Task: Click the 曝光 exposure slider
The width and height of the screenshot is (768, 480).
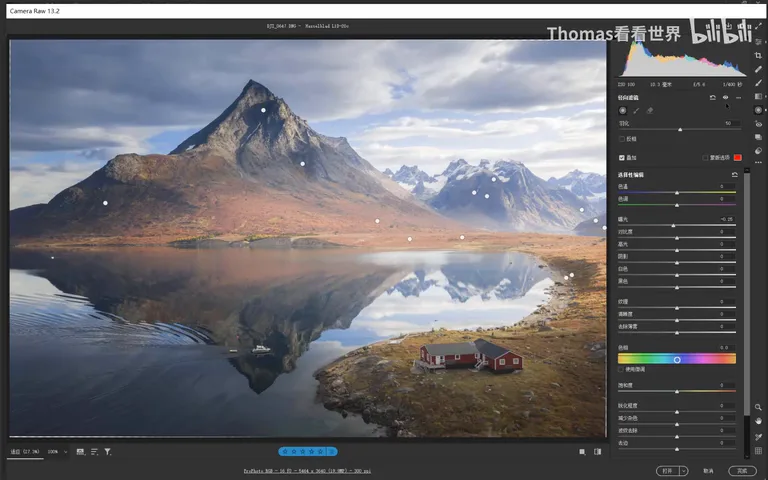Action: [x=677, y=226]
